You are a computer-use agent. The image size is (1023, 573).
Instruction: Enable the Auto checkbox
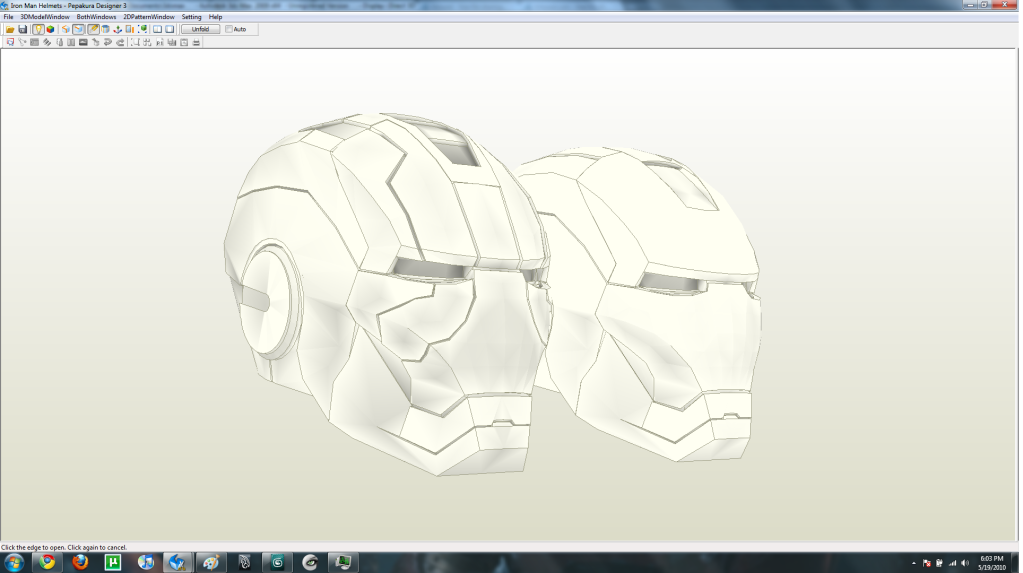point(229,29)
